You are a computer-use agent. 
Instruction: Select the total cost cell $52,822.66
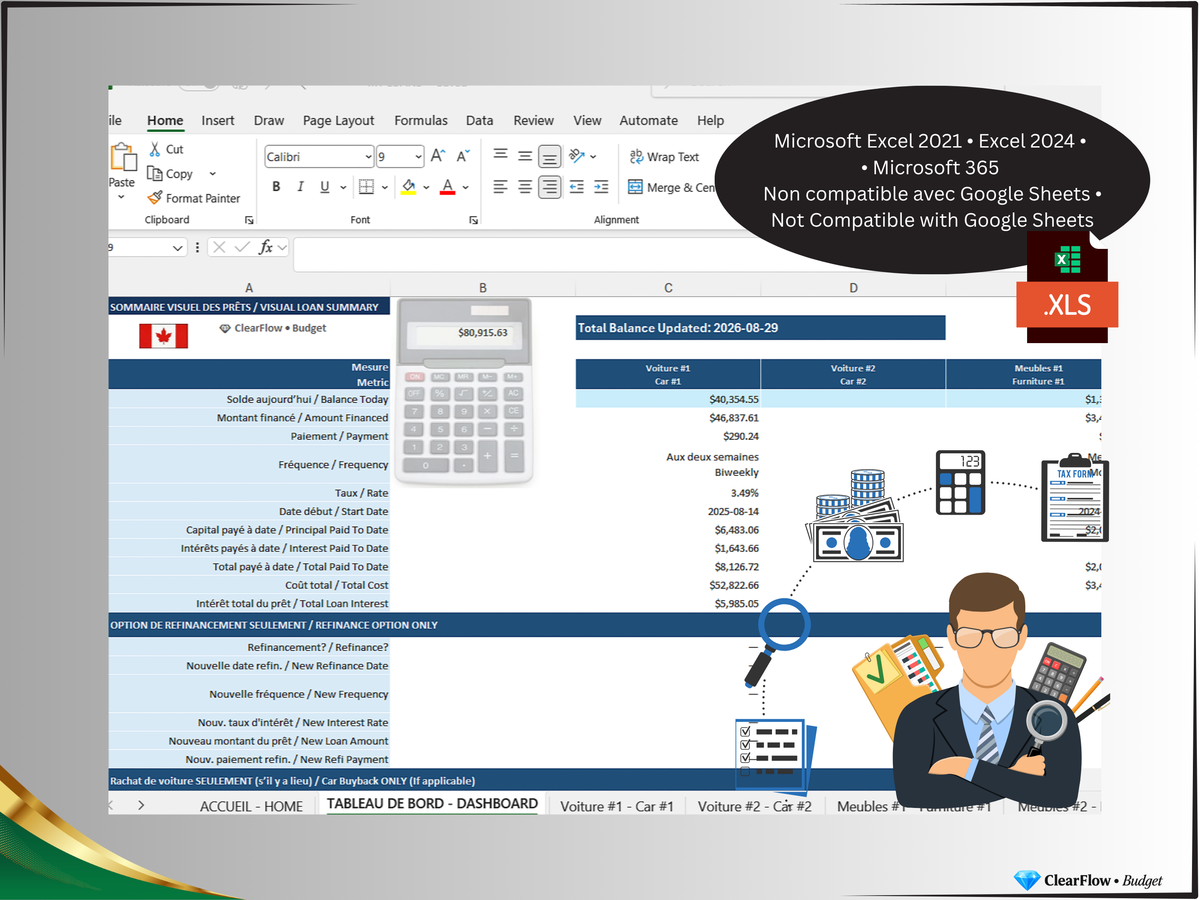tap(668, 585)
